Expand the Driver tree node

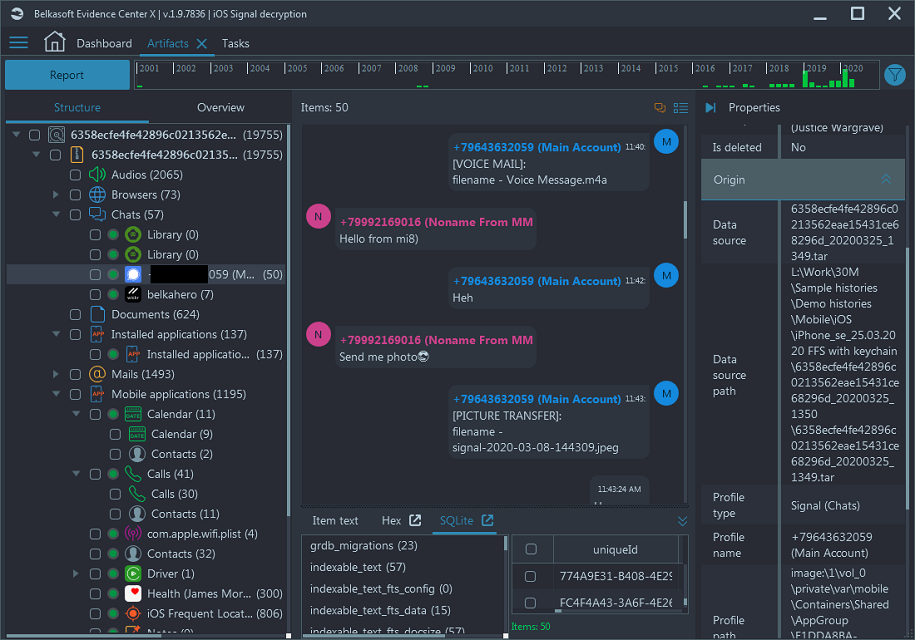click(x=76, y=573)
